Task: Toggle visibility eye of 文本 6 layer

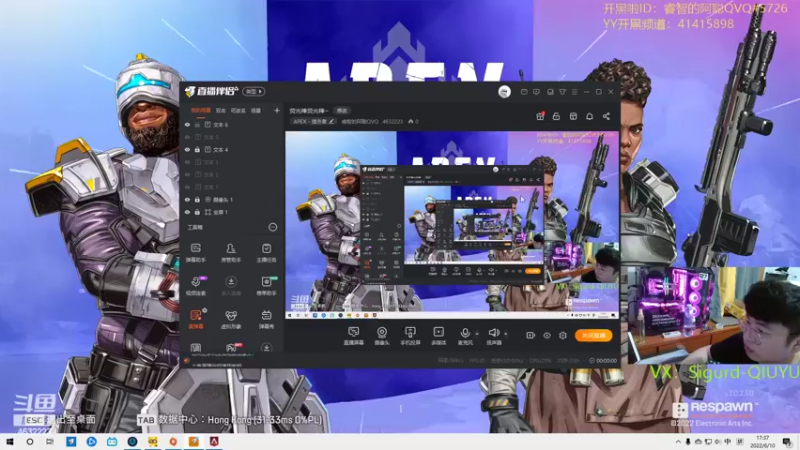Action: pos(187,124)
